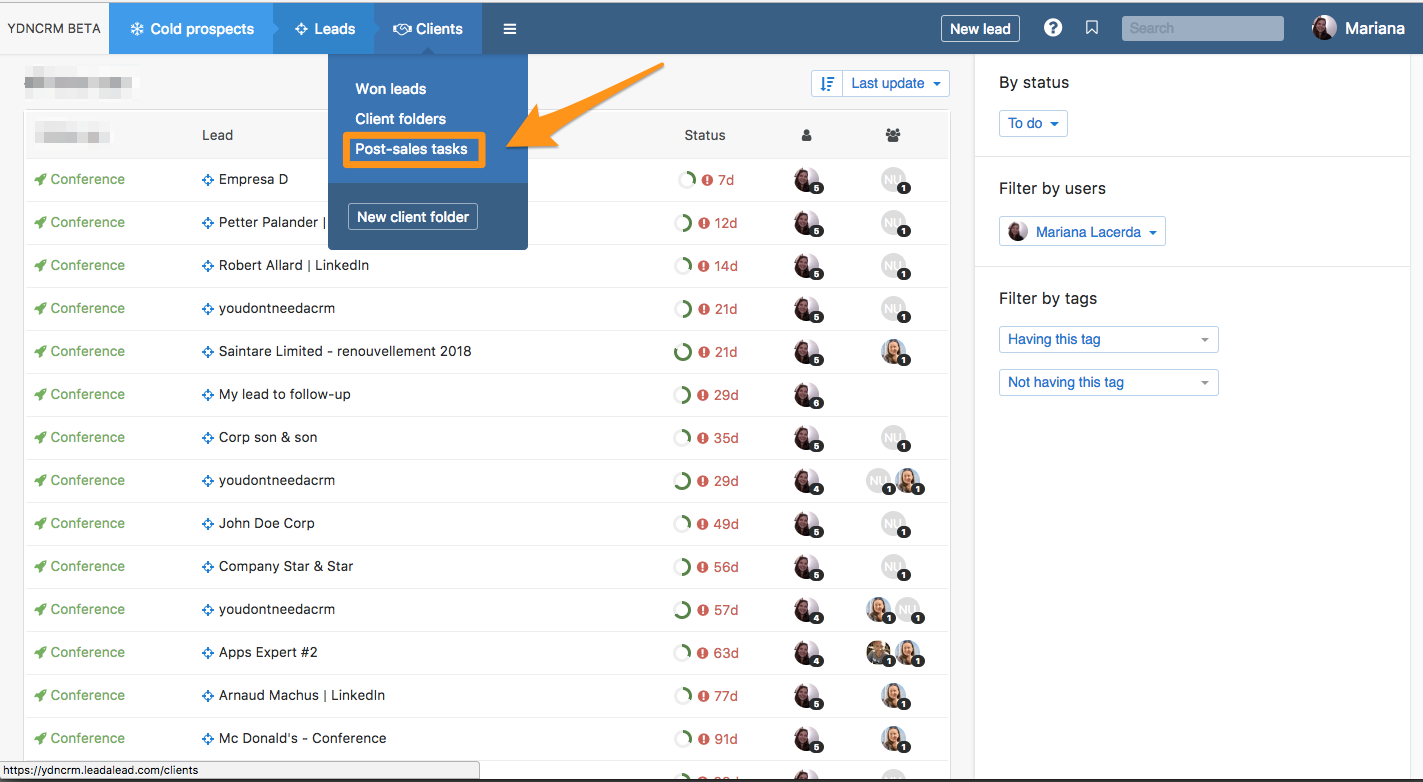
Task: Open the Not having this tag dropdown
Action: coord(1108,383)
